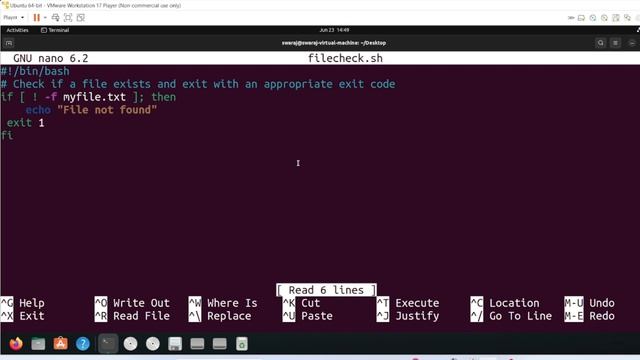Open Files manager from the dock
Screen dimensions: 640x360
pyautogui.click(x=38, y=344)
